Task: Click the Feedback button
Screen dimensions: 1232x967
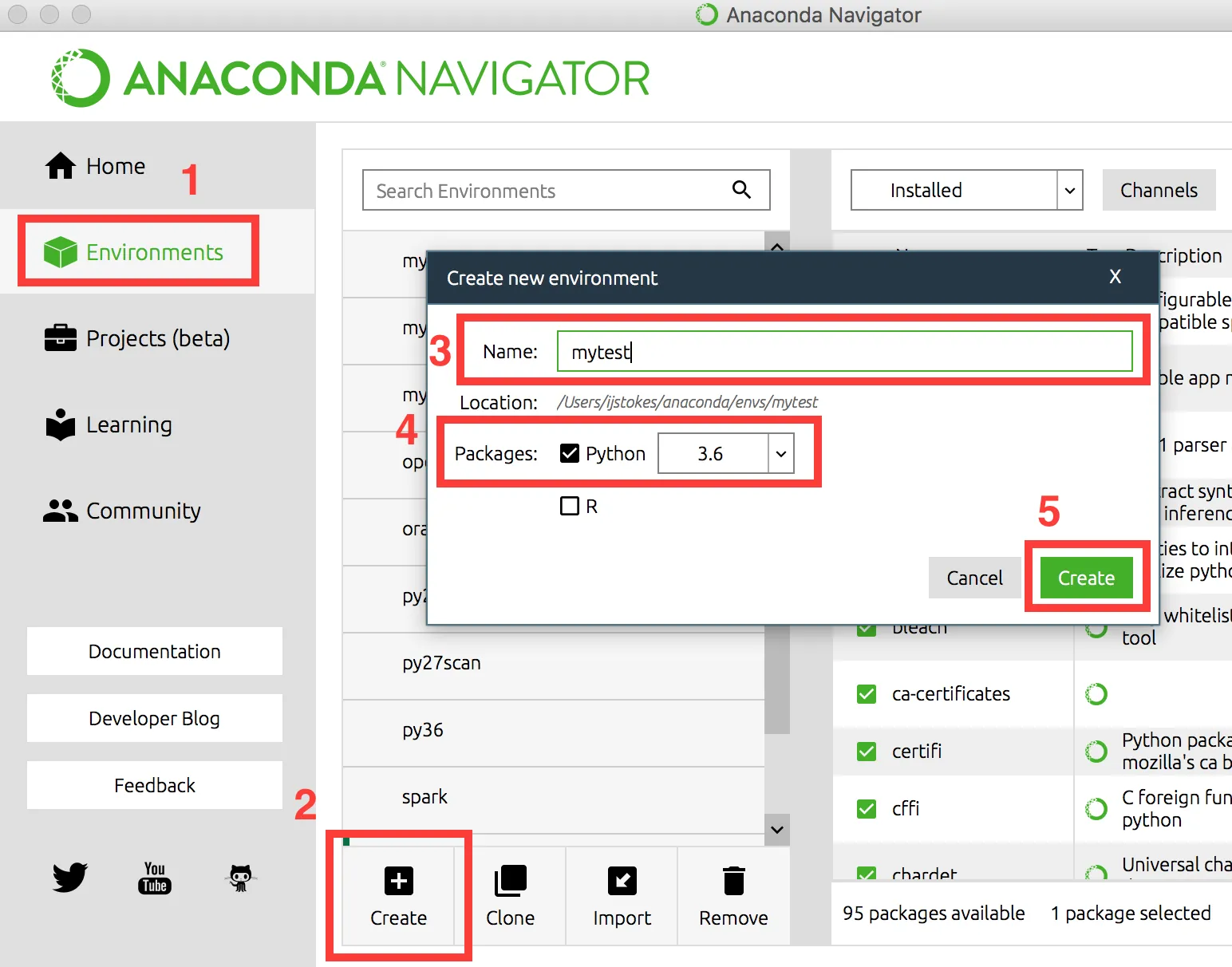Action: (x=155, y=785)
